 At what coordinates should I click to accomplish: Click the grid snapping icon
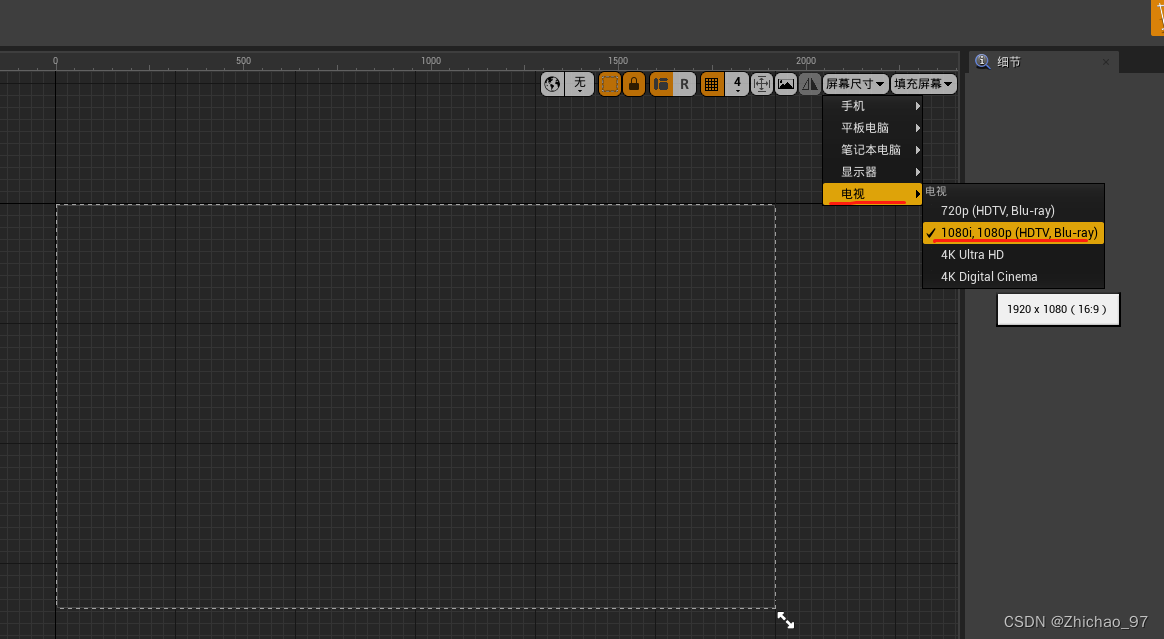click(712, 83)
